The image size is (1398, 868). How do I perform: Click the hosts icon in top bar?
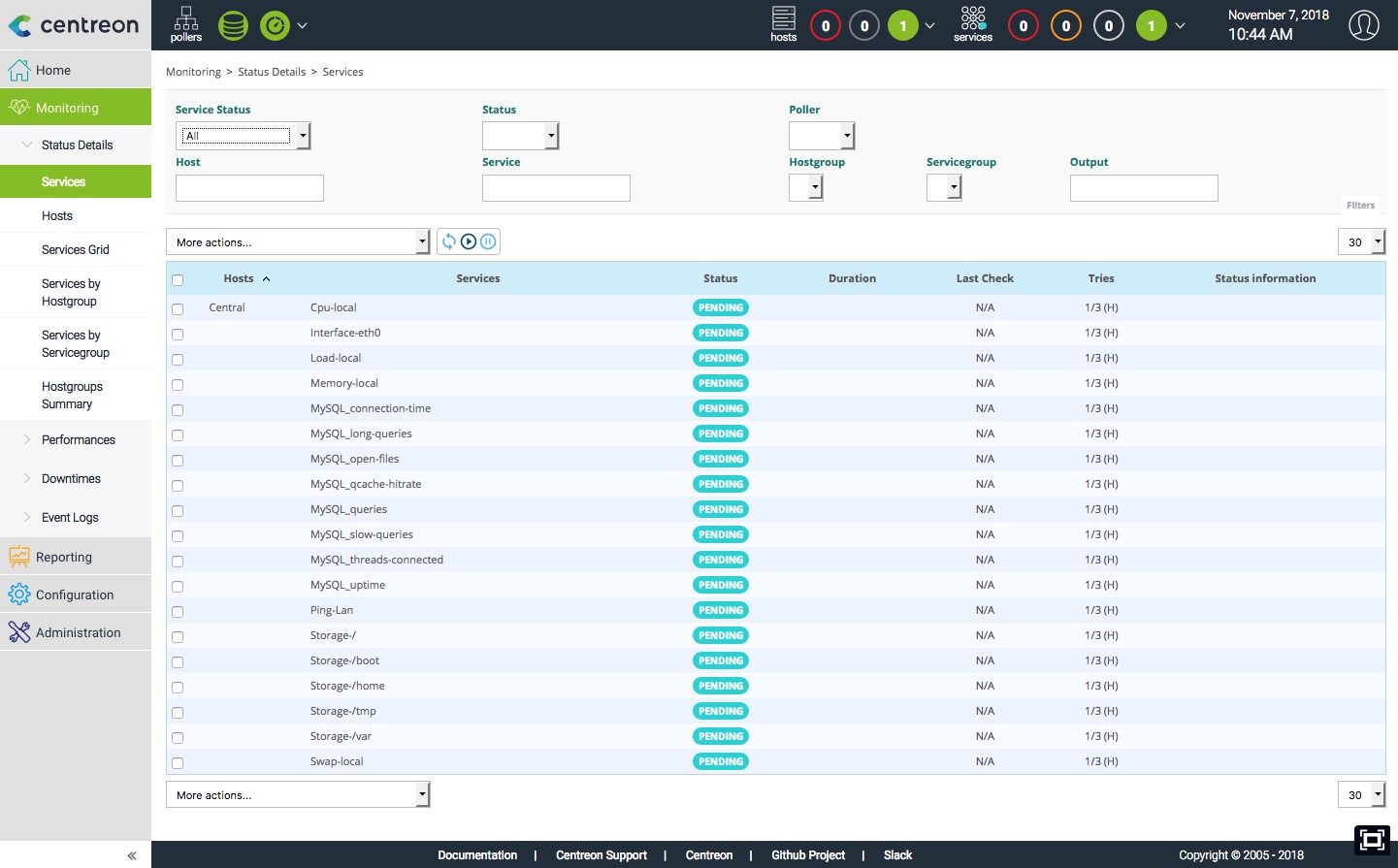click(783, 24)
